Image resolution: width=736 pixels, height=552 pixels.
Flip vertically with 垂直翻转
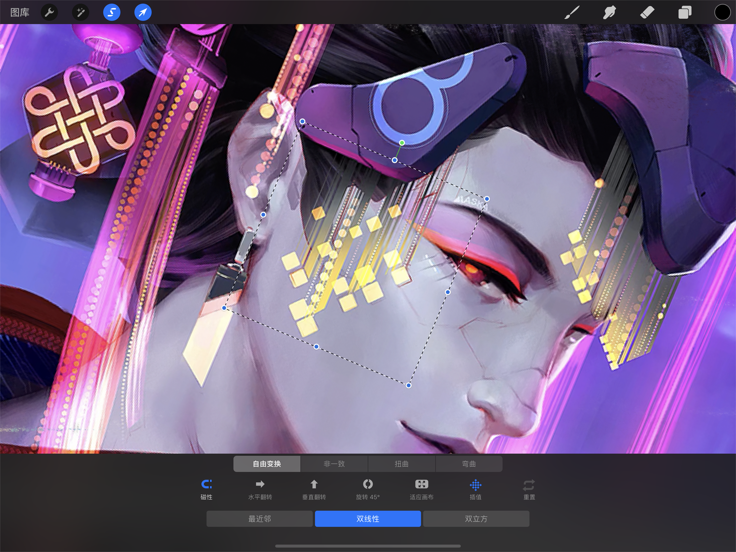tap(314, 489)
